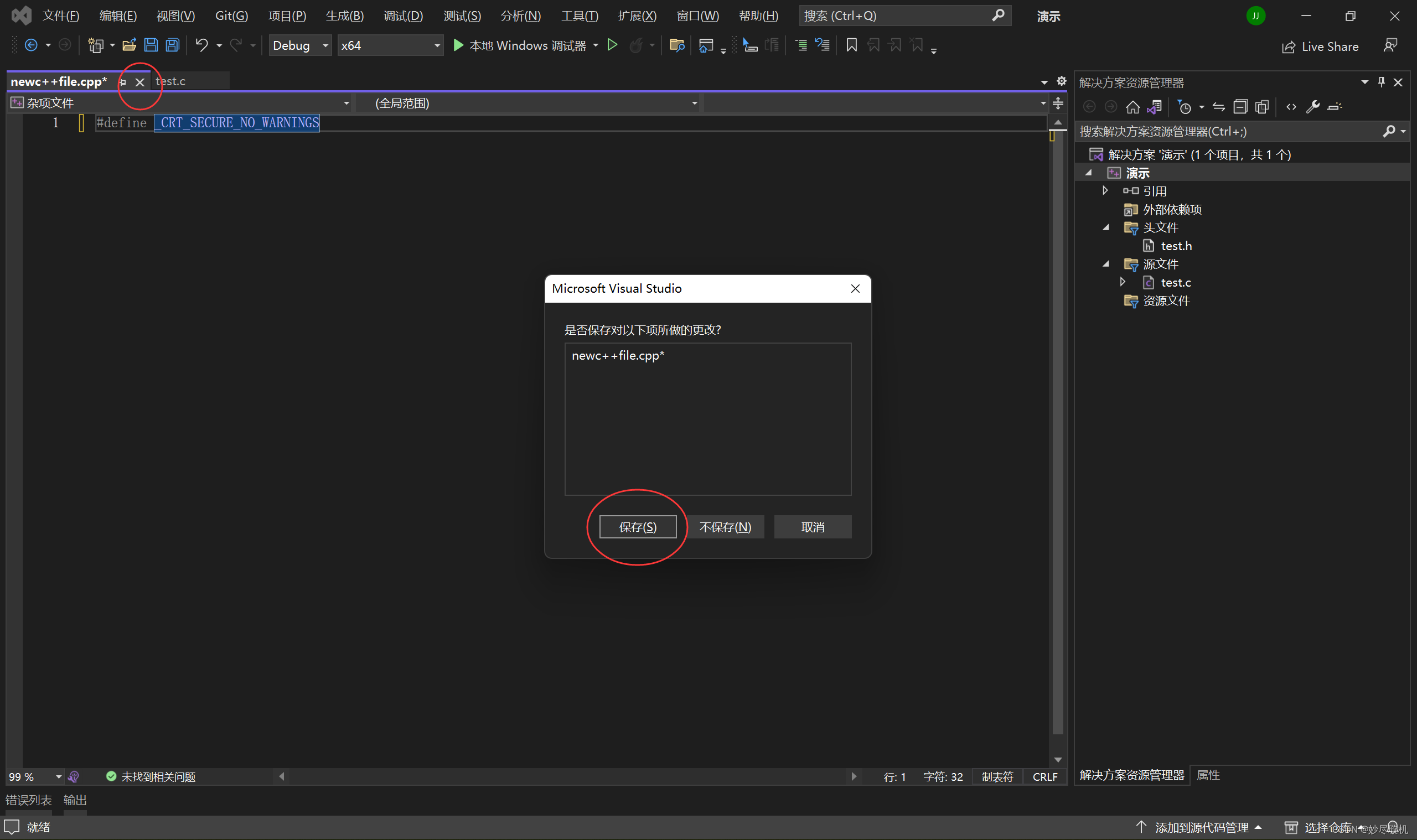
Task: Toggle the pending changes filter in Solution Explorer
Action: point(1186,106)
